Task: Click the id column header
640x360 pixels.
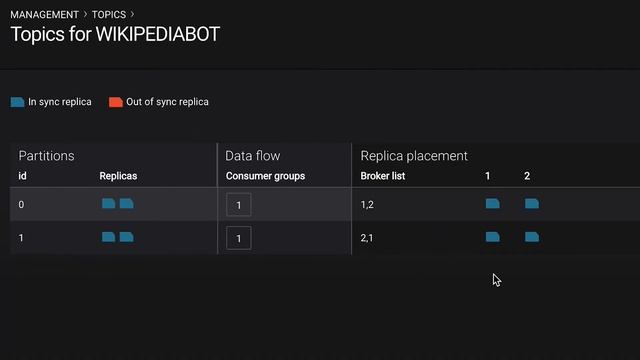Action: (22, 176)
